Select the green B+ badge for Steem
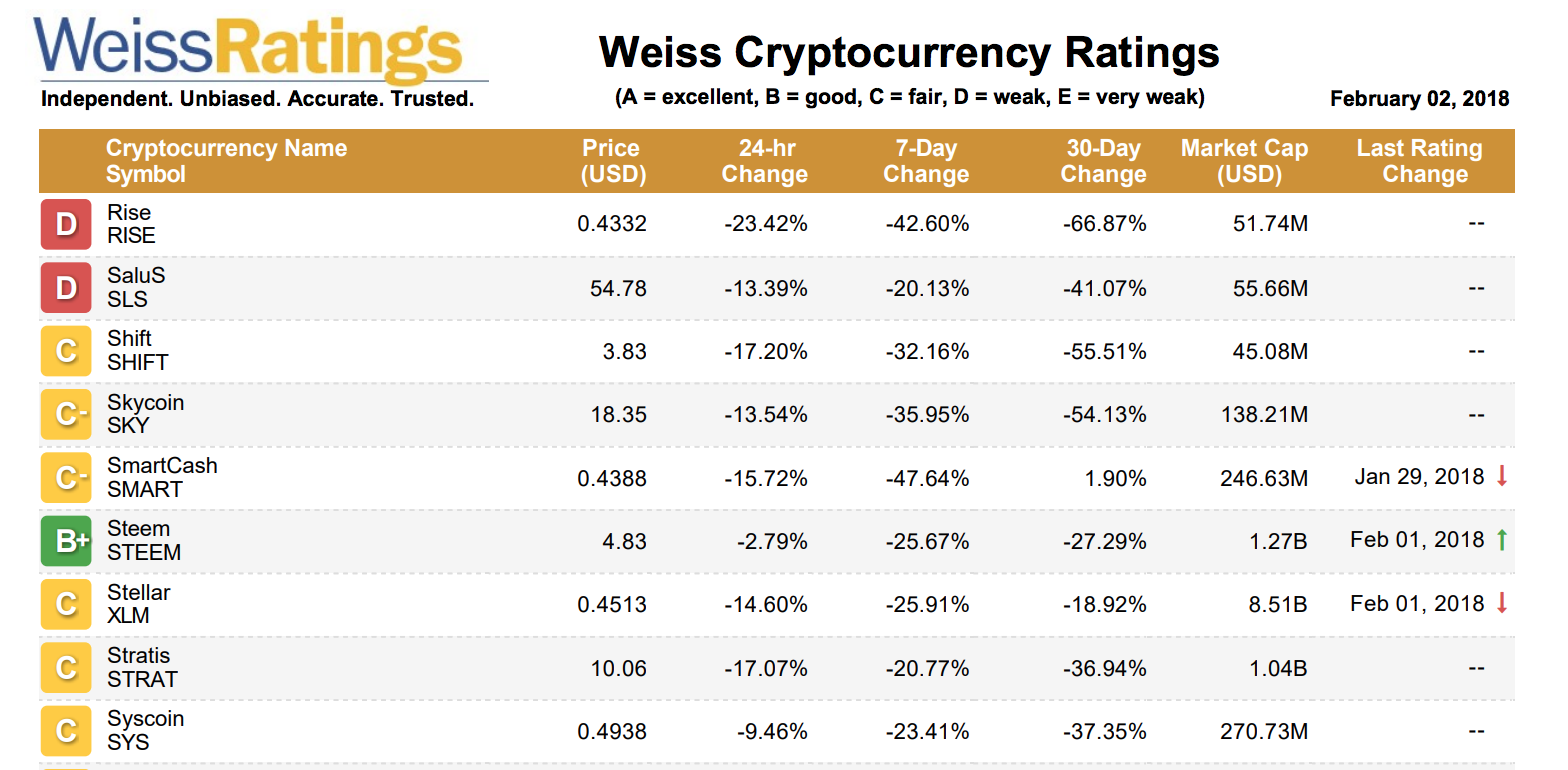This screenshot has width=1568, height=770. [66, 541]
